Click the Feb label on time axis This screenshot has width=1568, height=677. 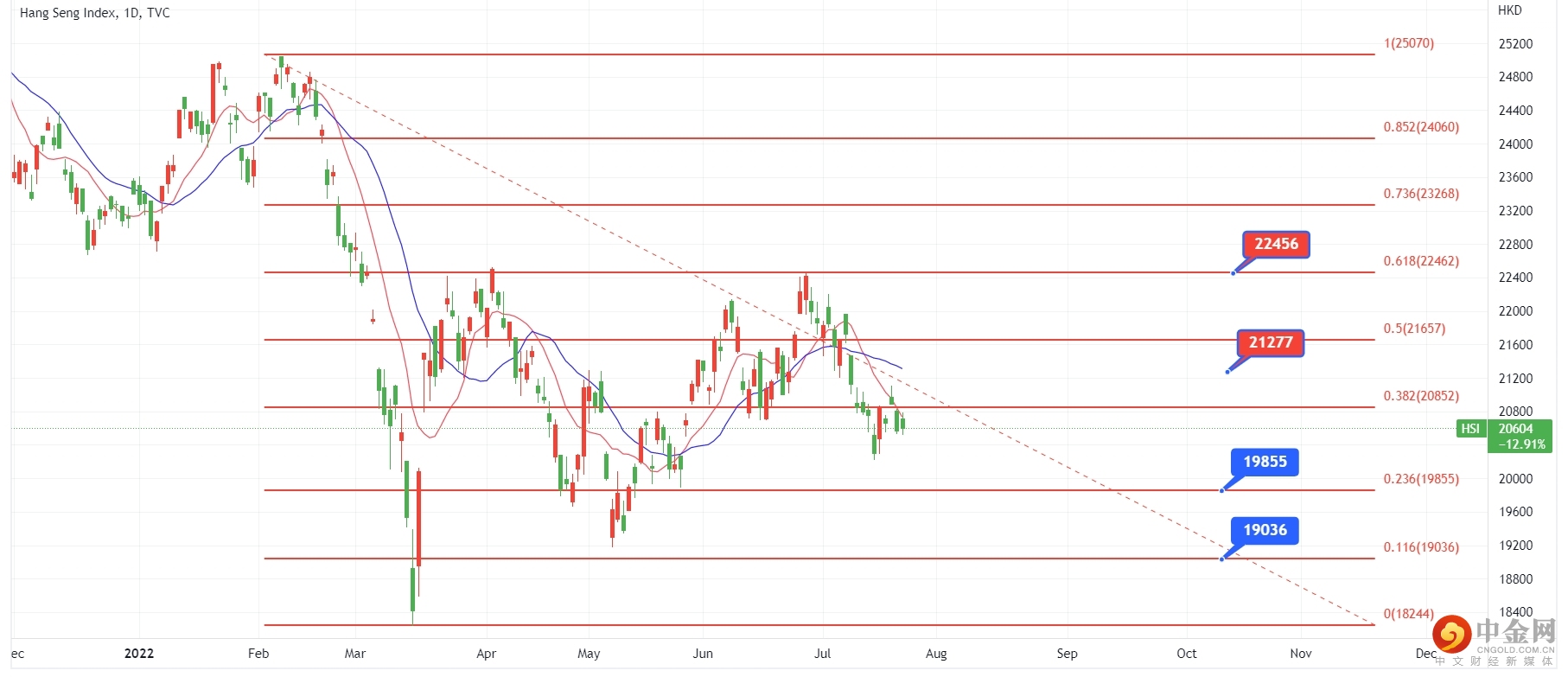pos(258,654)
